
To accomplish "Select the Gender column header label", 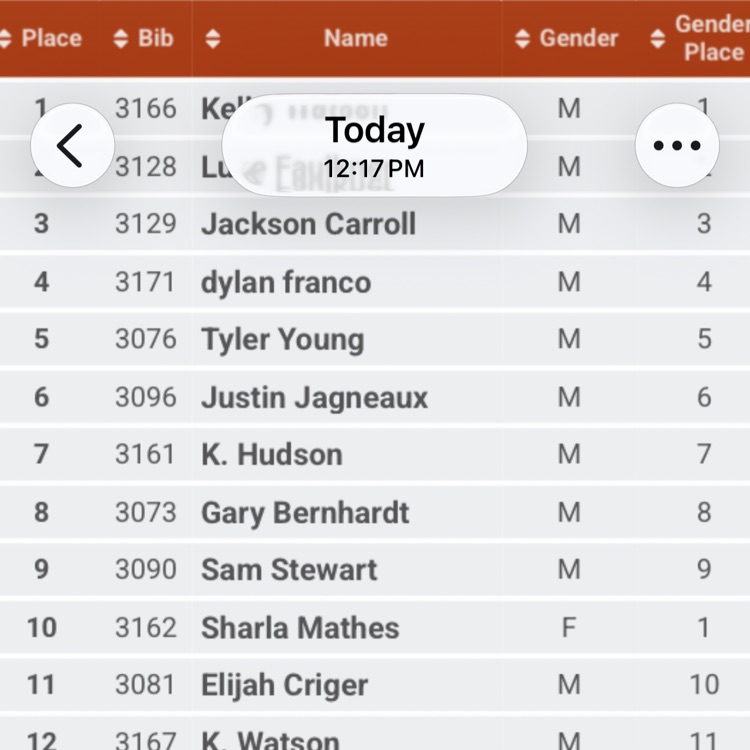I will click(579, 38).
